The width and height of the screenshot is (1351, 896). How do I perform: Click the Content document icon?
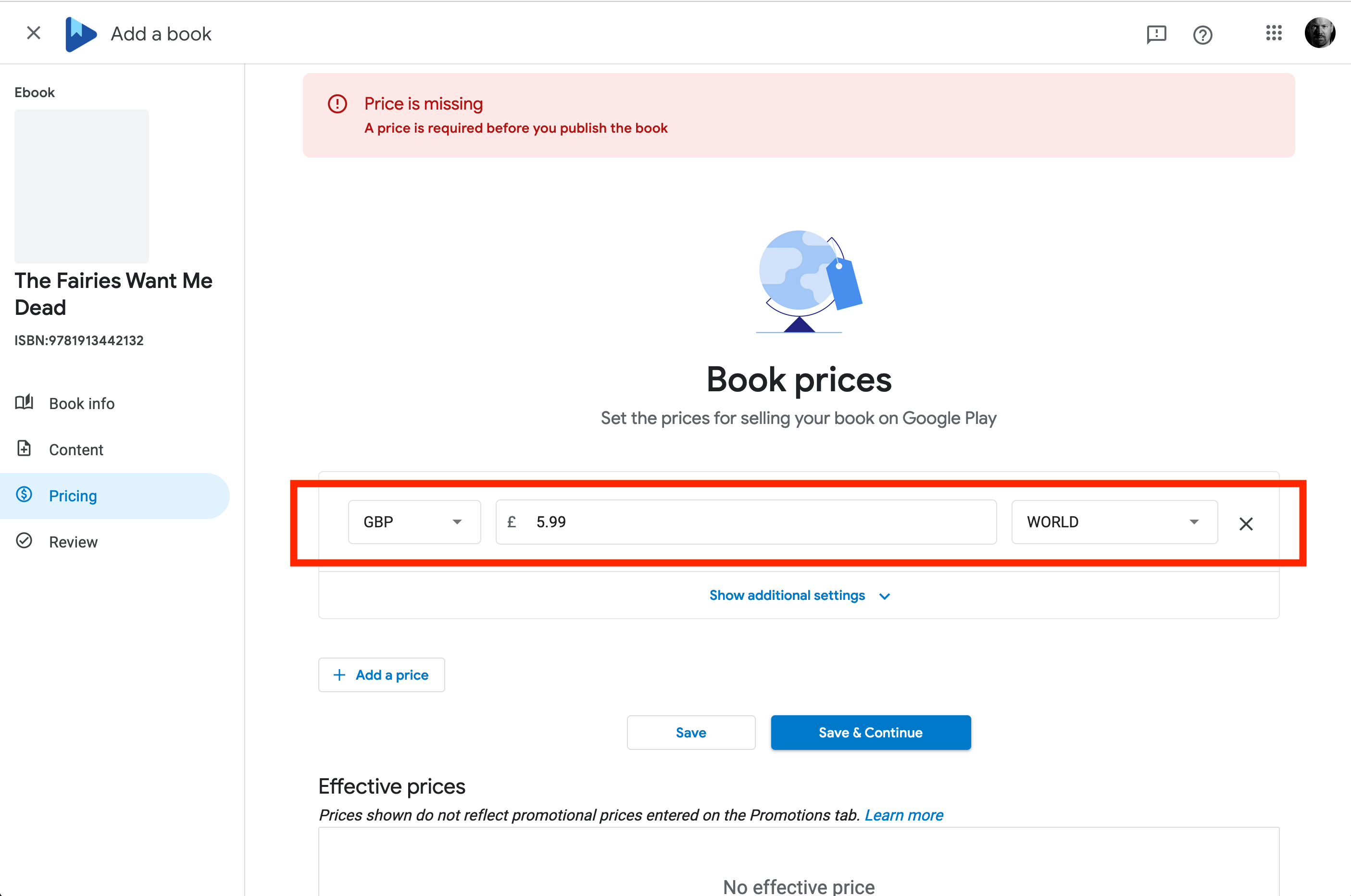point(24,448)
